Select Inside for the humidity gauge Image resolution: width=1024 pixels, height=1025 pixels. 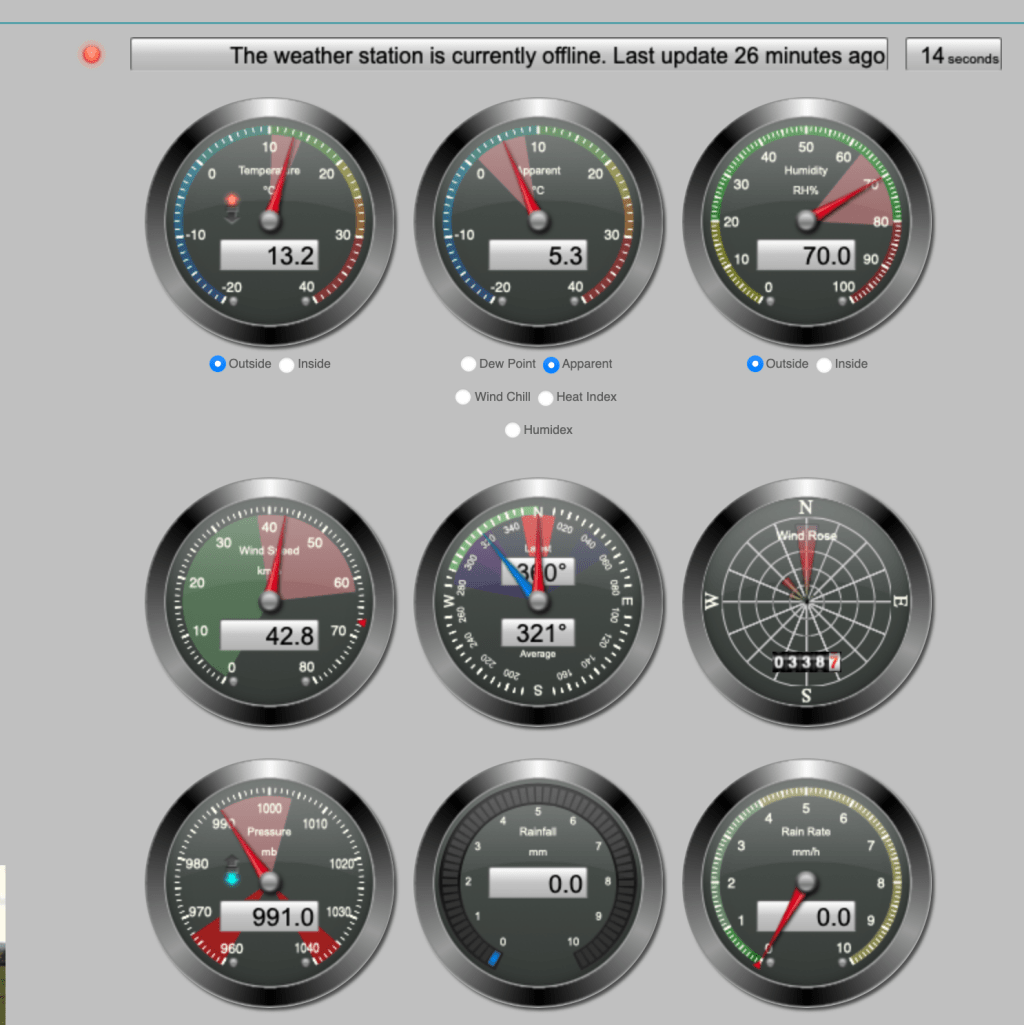tap(824, 365)
